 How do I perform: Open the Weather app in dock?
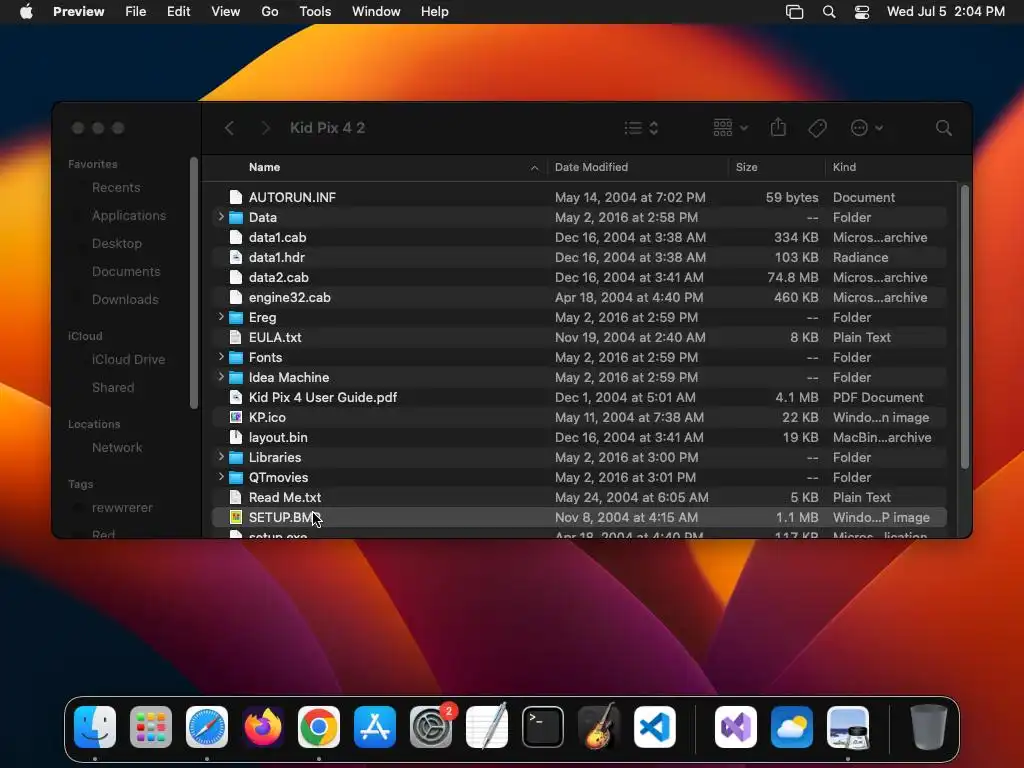tap(792, 727)
